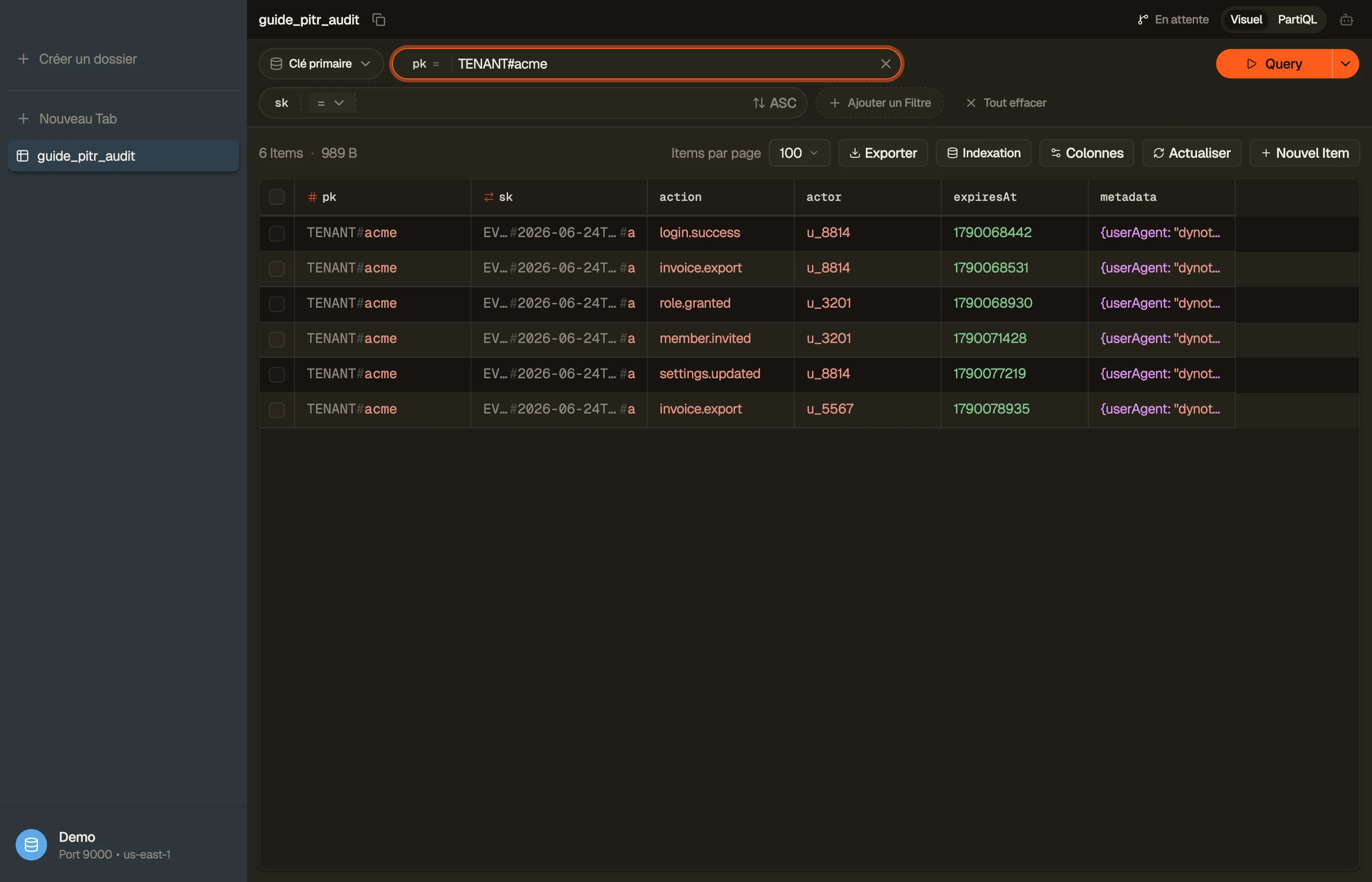Tick the checkbox for the login.success row
Viewport: 1372px width, 882px height.
coord(276,233)
